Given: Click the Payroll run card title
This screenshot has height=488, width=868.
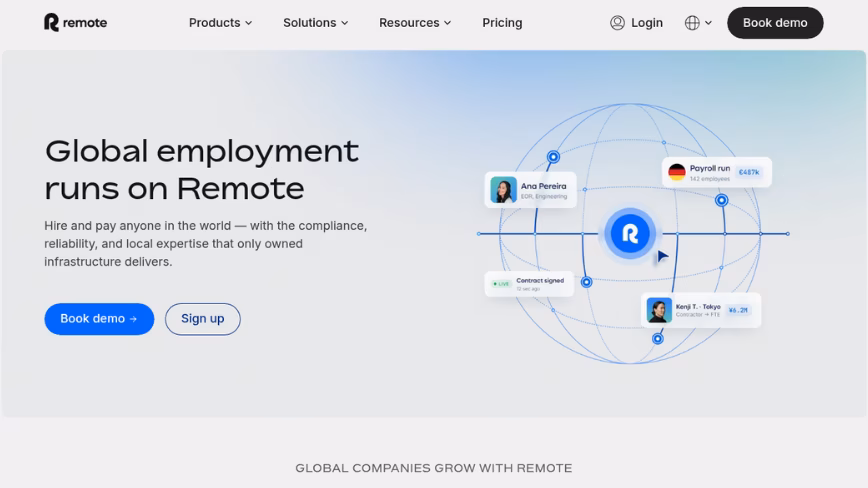Looking at the screenshot, I should click(710, 168).
